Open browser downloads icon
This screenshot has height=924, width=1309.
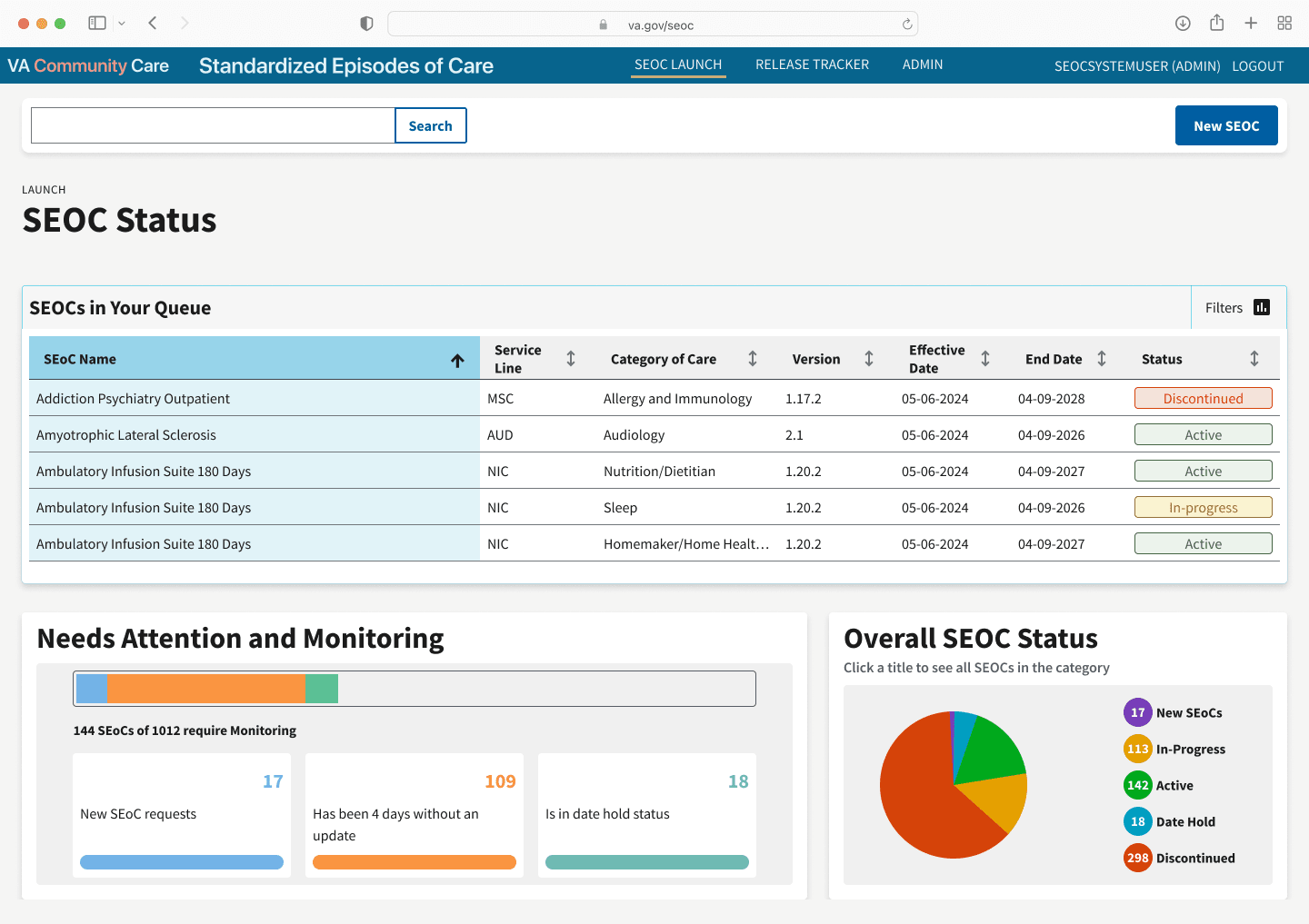click(x=1183, y=23)
